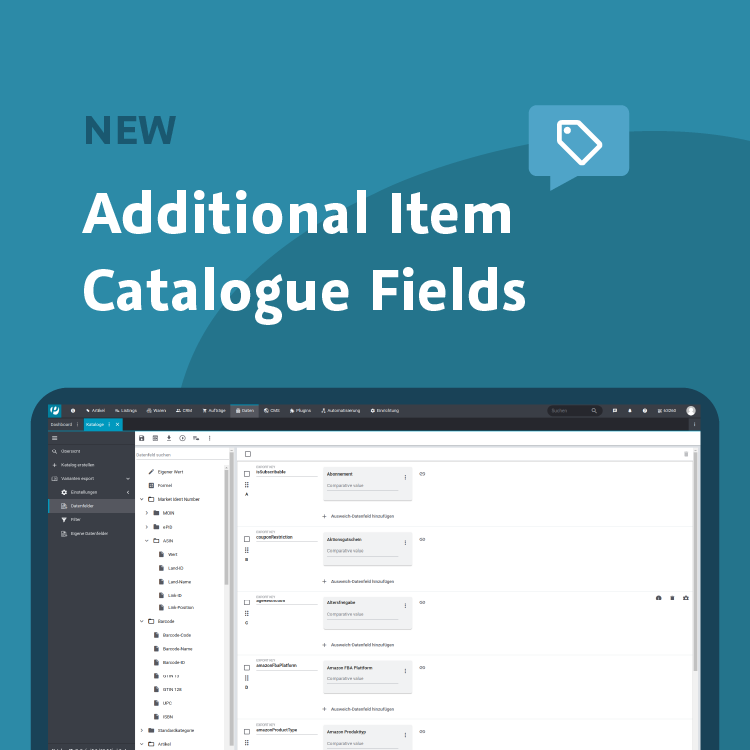Expand the ePID folder
The image size is (750, 750).
pos(147,527)
